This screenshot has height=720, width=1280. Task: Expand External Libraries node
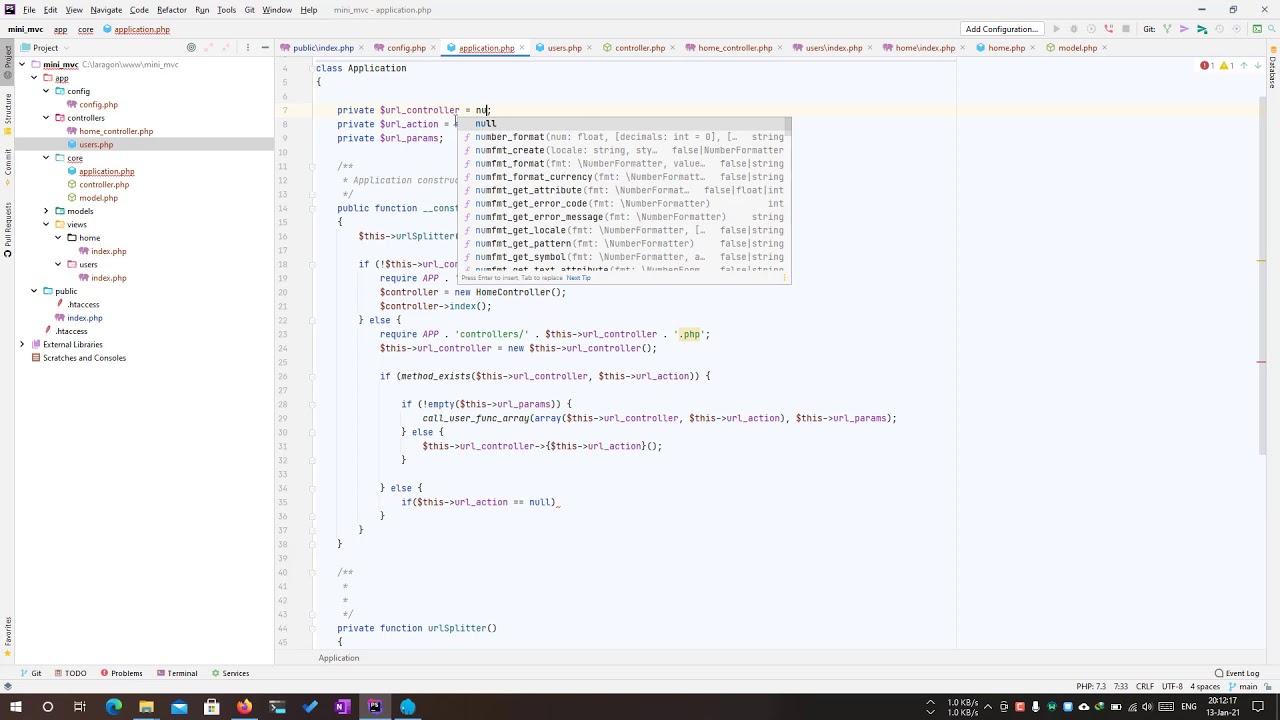pyautogui.click(x=22, y=344)
